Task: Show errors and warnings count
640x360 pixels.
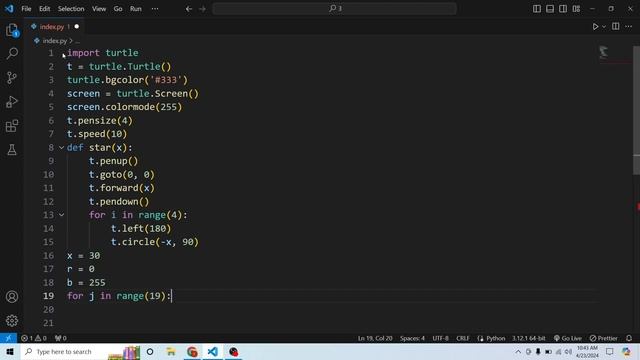Action: pos(33,338)
